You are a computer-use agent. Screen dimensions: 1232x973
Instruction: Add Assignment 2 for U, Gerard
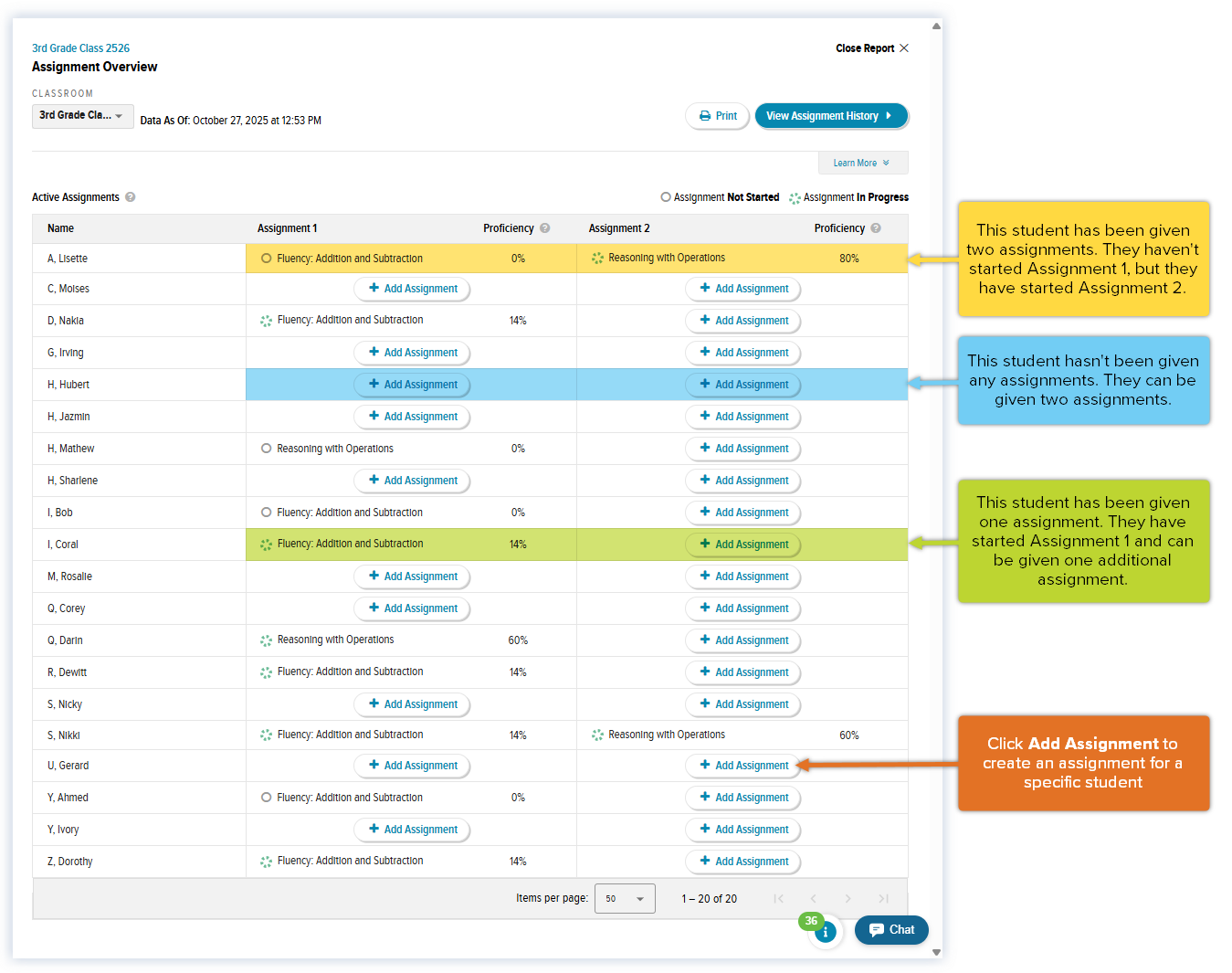click(743, 766)
